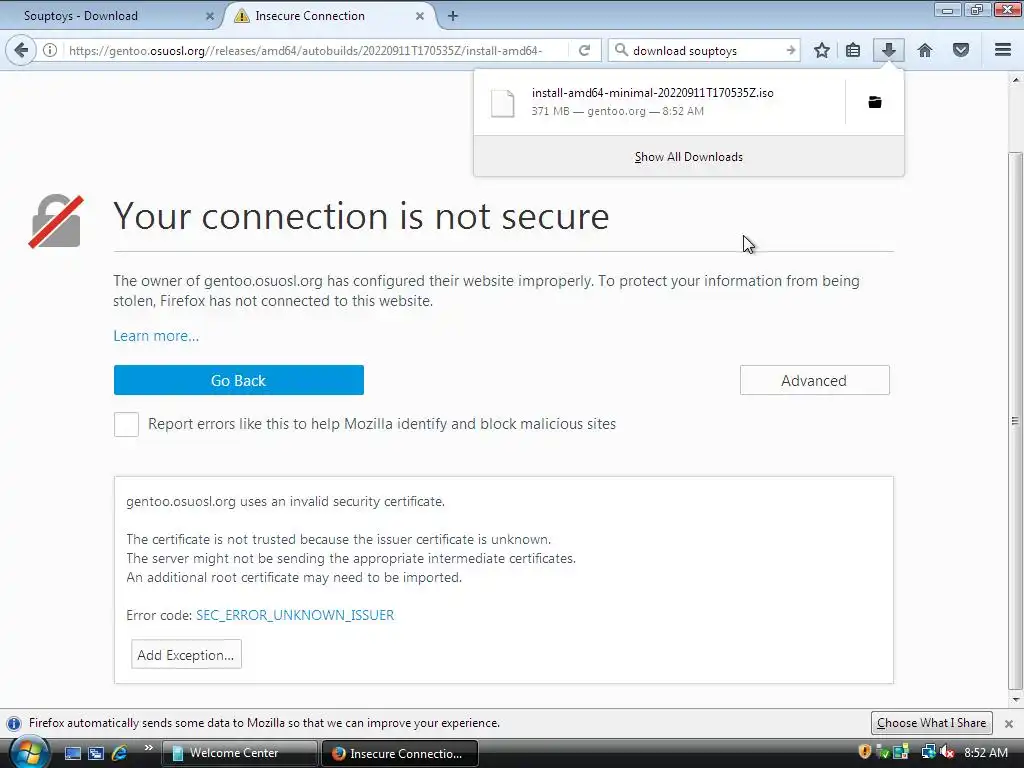Open the Firefox hamburger menu
Screen dimensions: 1024x768
point(1003,50)
